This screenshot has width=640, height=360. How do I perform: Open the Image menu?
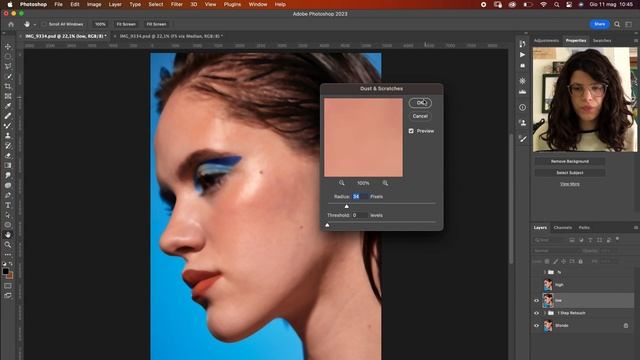pyautogui.click(x=94, y=4)
